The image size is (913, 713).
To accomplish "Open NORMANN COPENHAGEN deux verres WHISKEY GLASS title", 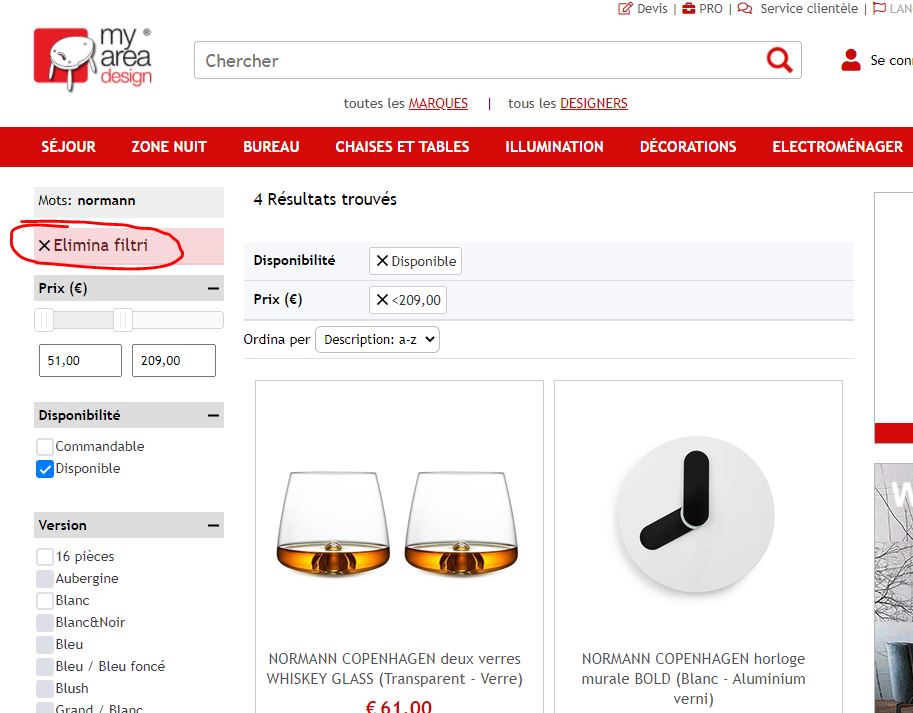I will click(x=395, y=669).
